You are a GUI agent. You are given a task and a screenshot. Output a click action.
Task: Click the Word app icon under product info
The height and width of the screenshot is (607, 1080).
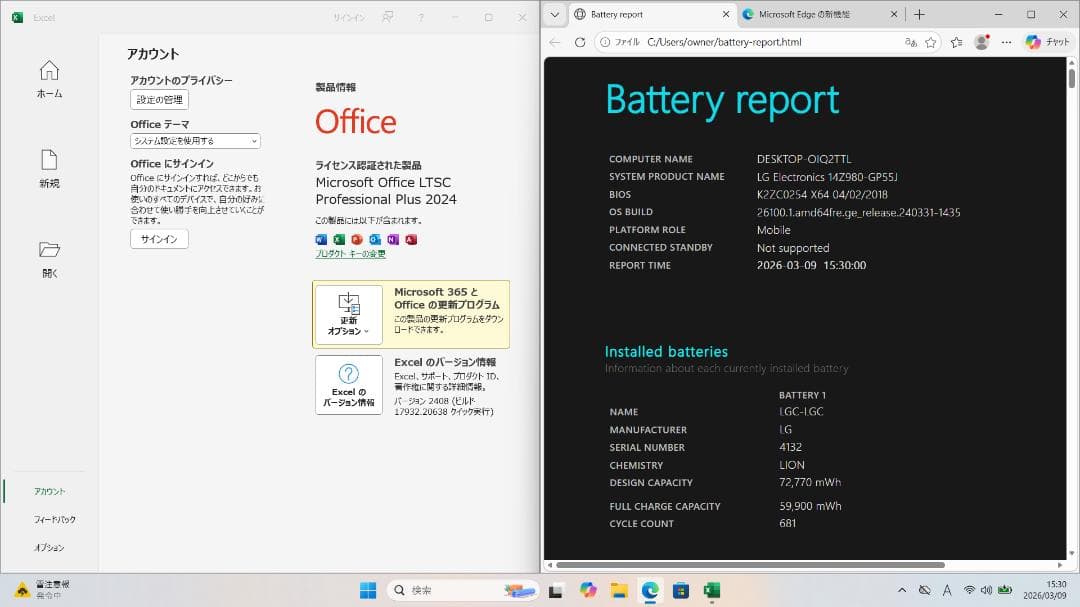(321, 240)
